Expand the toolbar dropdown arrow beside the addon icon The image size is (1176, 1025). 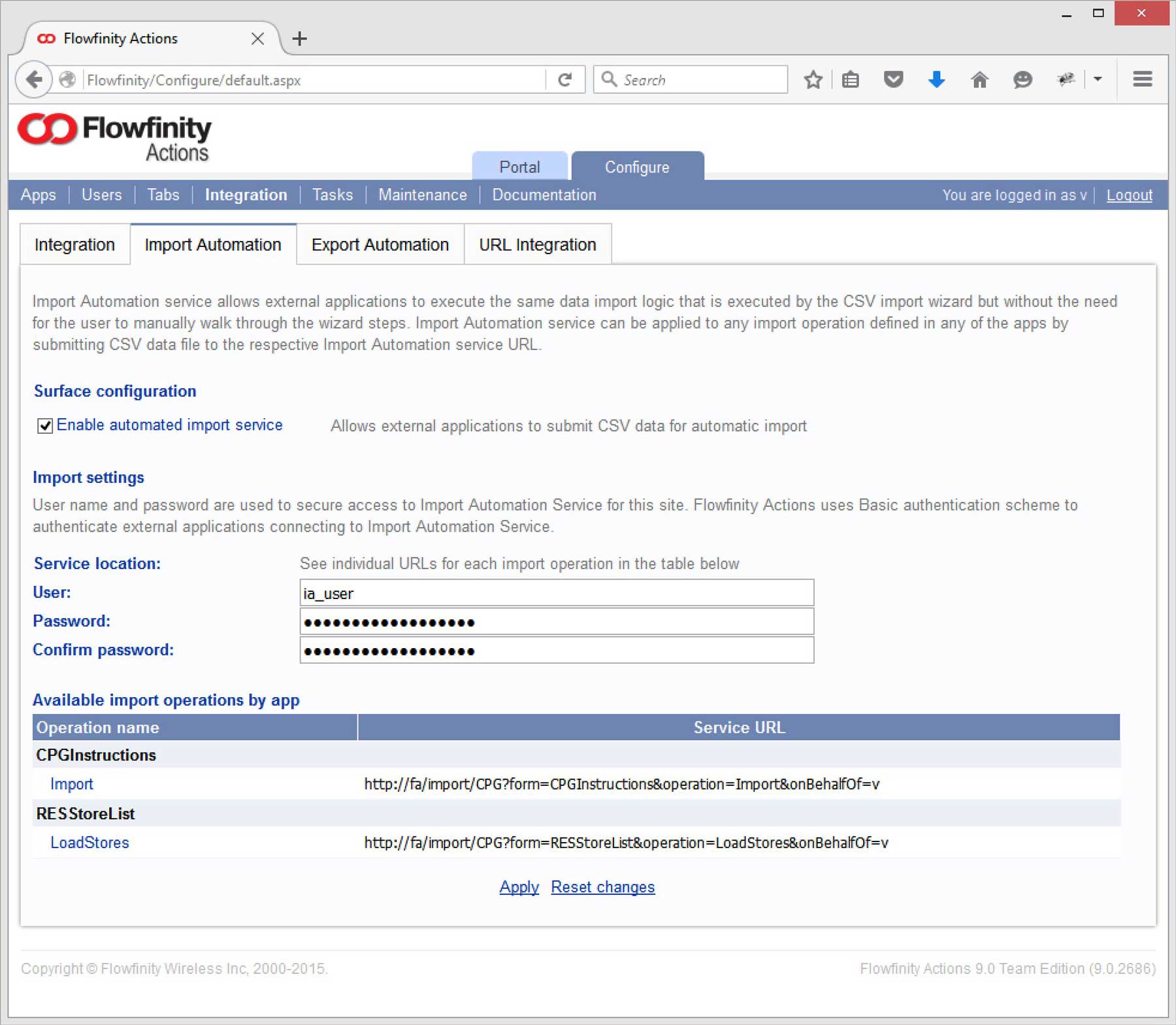point(1098,80)
